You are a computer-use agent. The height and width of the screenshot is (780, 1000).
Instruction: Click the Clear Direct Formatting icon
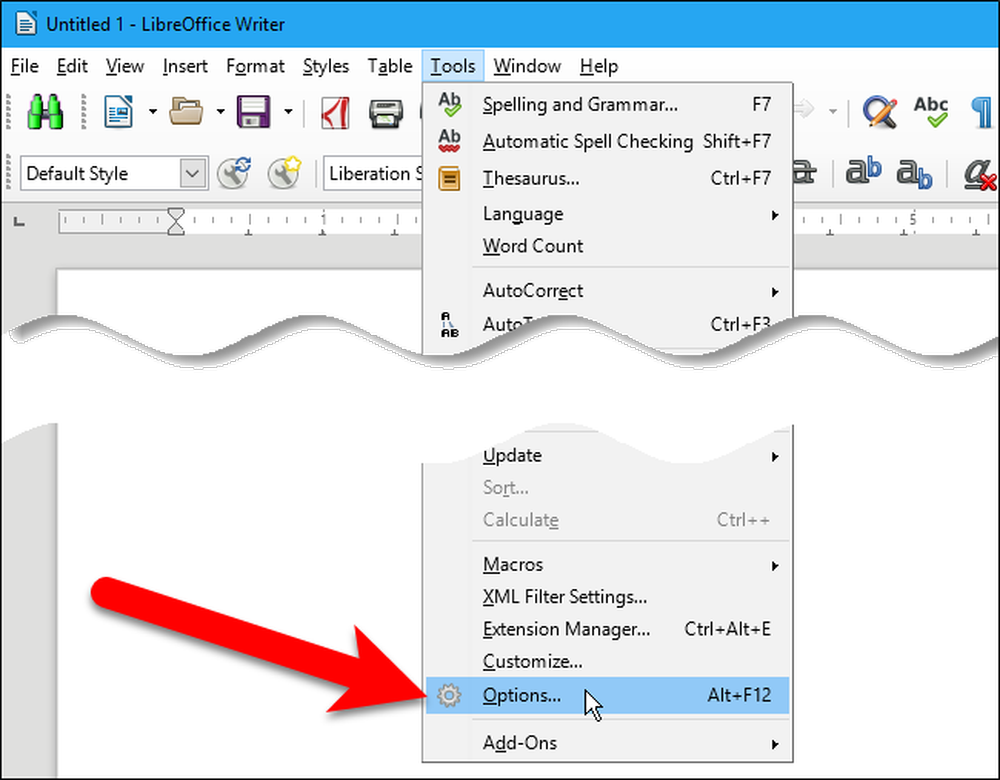tap(980, 173)
